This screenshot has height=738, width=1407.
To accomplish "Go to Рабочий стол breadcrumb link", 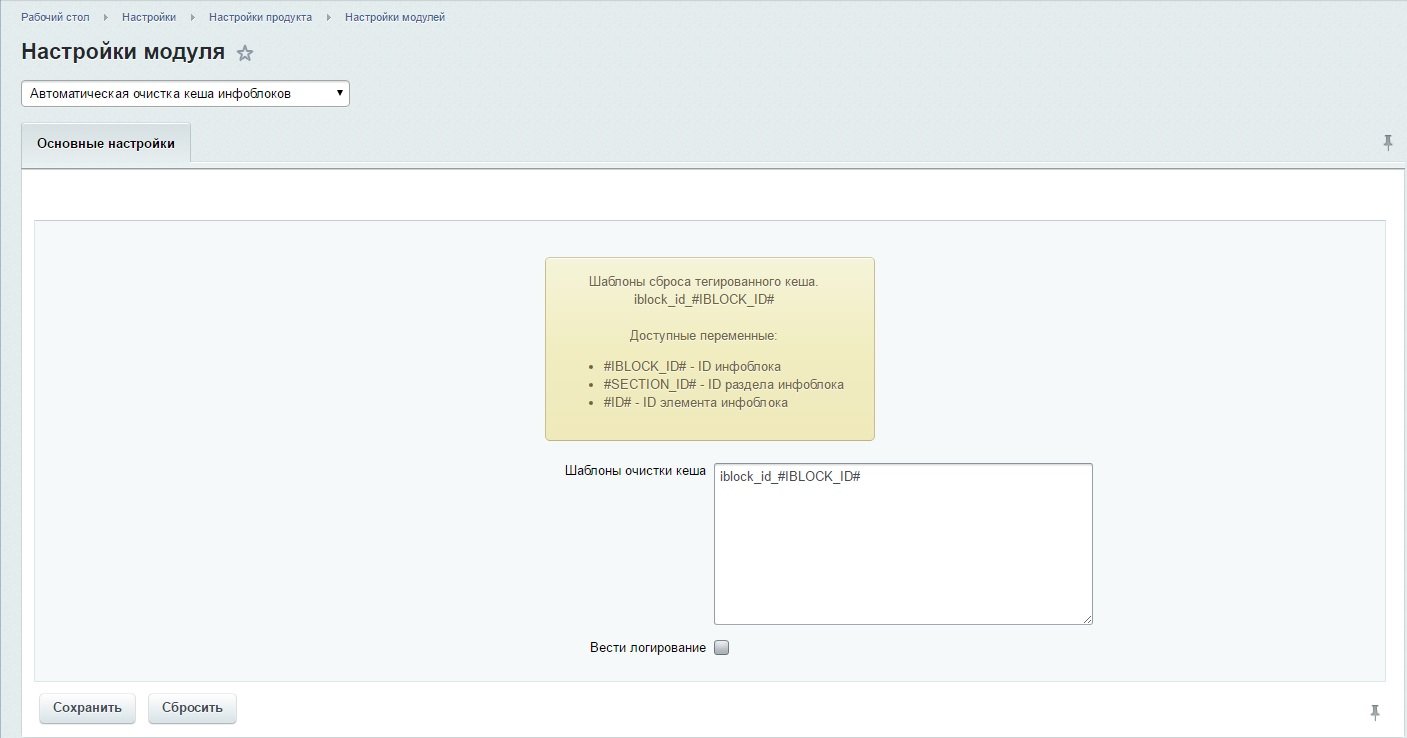I will tap(55, 18).
